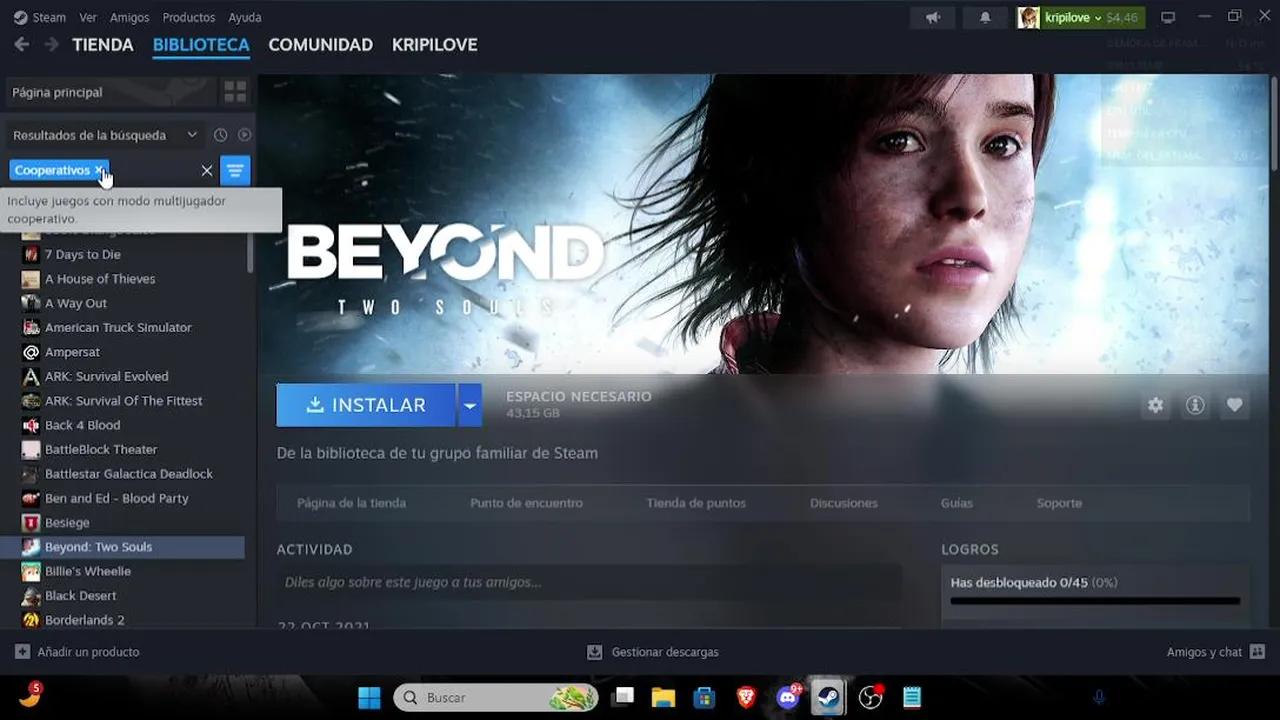Screen dimensions: 1280x720
Task: Click the INSTALAR button
Action: tap(366, 405)
